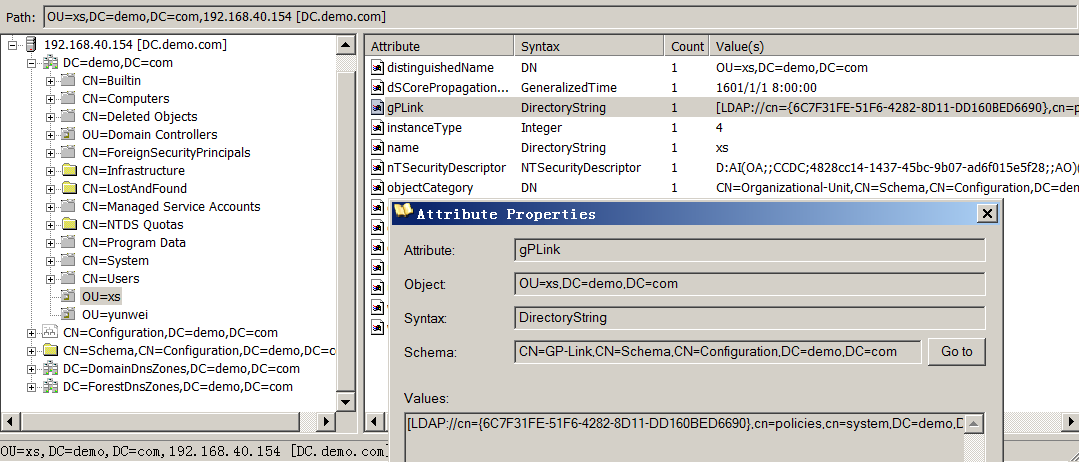
Task: Click the folder icon of CN=ForeignSecurityPrincipals
Action: 68,152
